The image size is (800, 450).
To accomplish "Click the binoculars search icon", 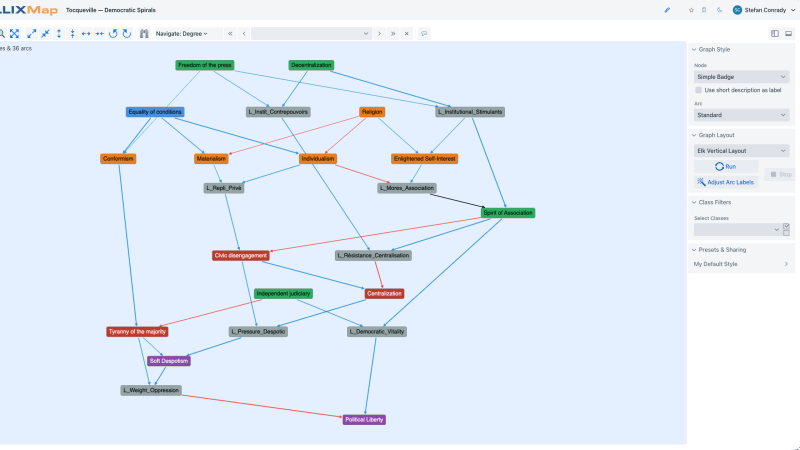I will pos(144,34).
